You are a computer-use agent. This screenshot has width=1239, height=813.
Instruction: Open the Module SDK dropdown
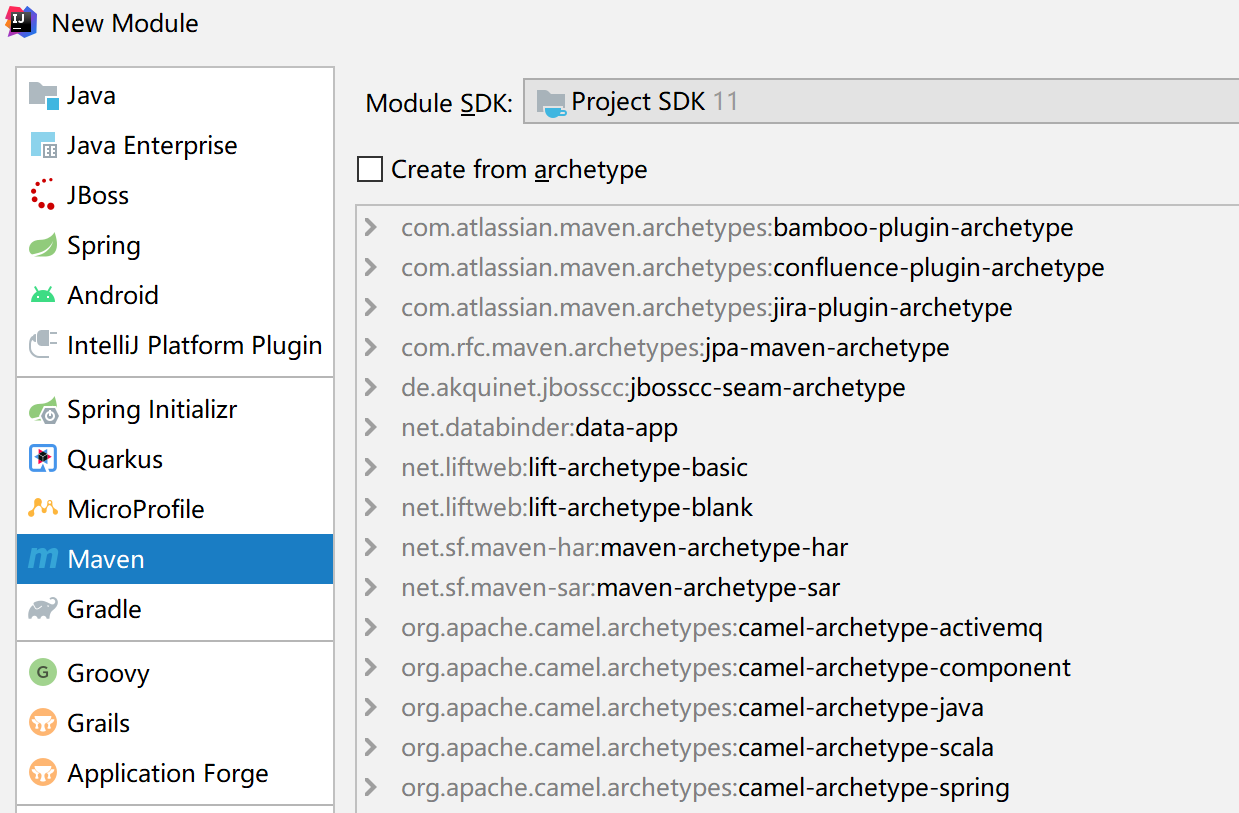pyautogui.click(x=880, y=102)
